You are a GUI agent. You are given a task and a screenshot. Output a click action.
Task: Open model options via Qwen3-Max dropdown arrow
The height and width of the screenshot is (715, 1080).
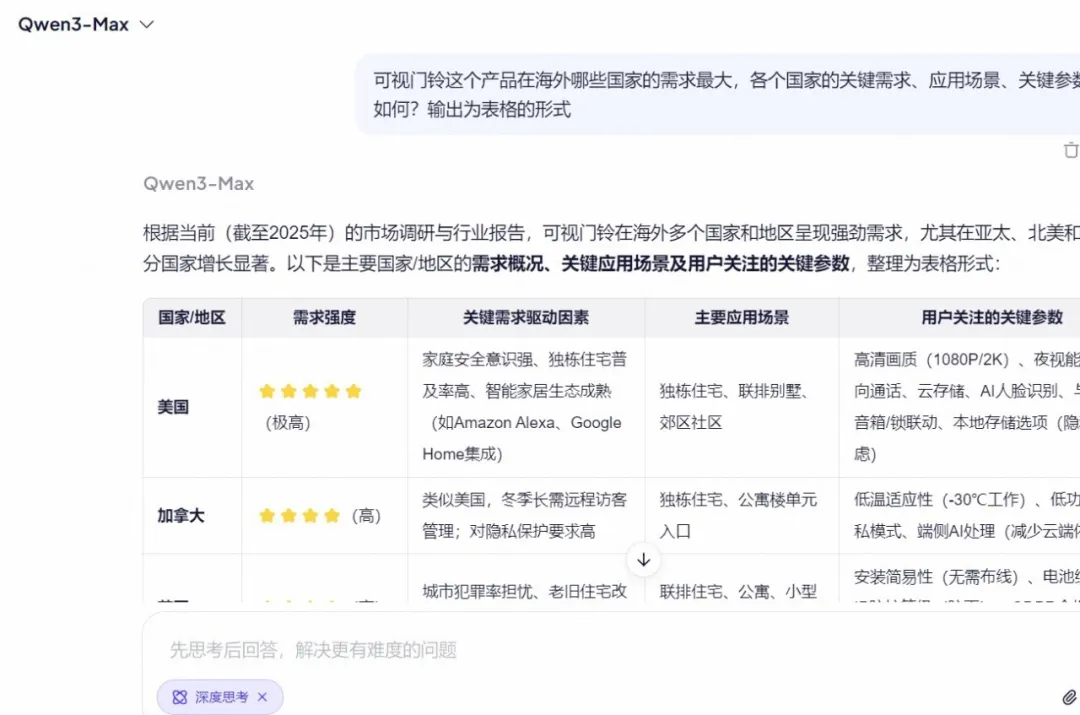(x=146, y=24)
